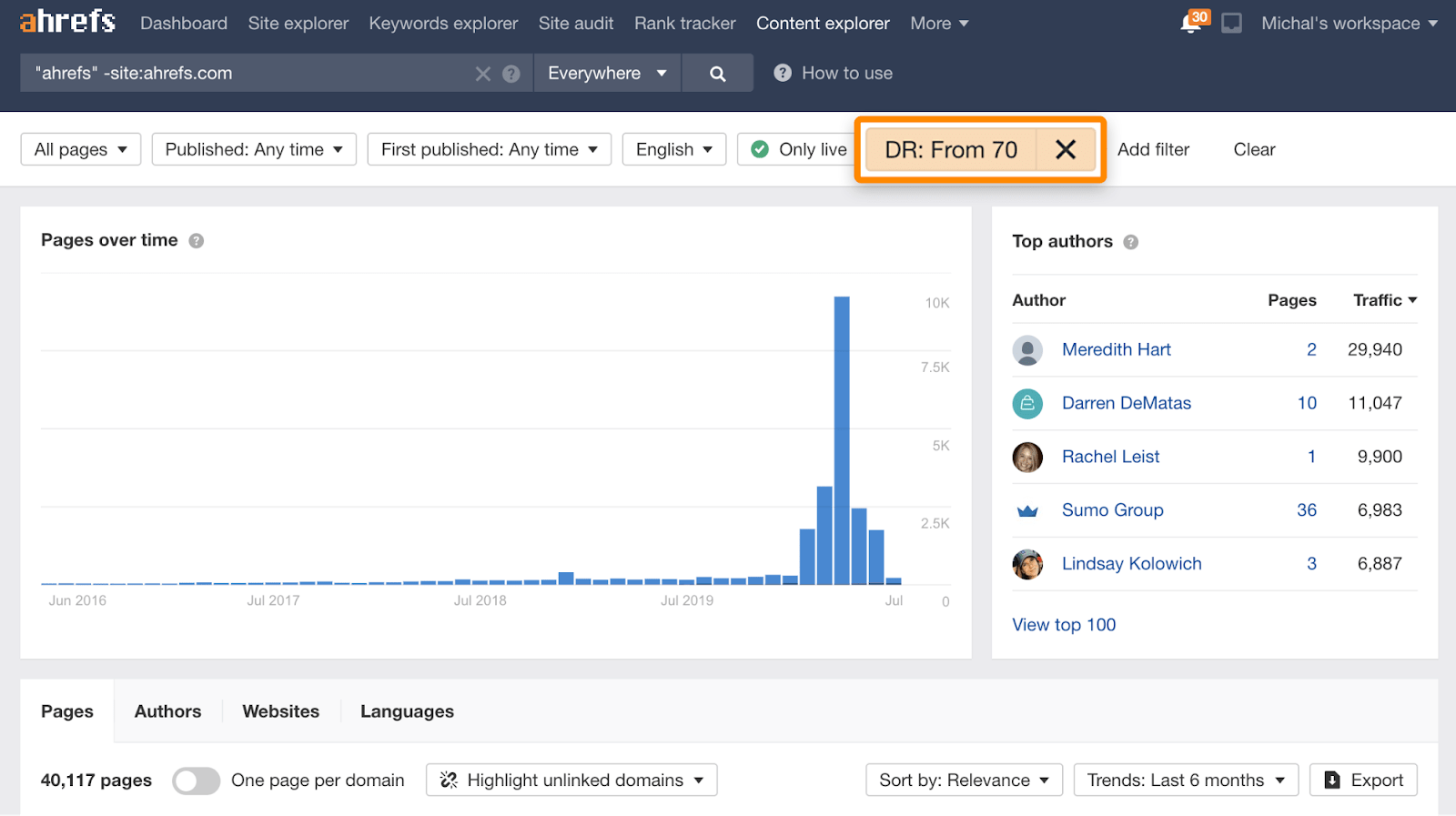1456x816 pixels.
Task: Open the Everywhere search scope dropdown
Action: click(x=607, y=74)
